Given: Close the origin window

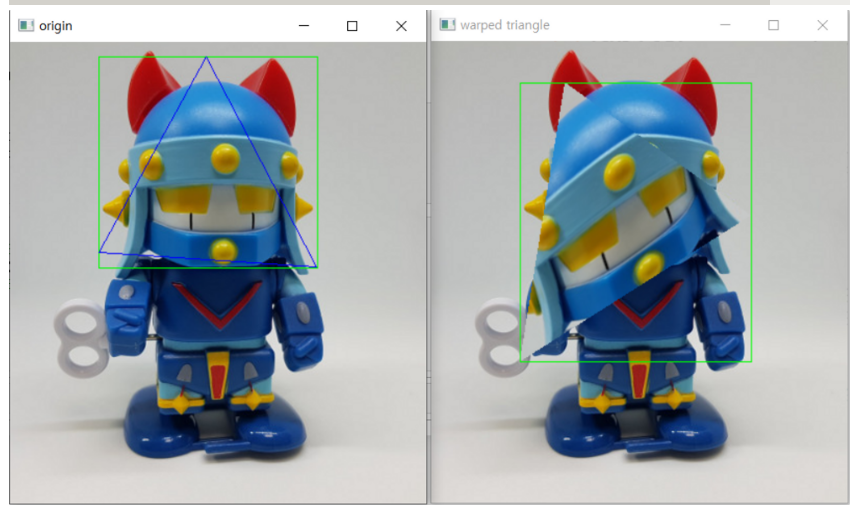Looking at the screenshot, I should point(401,26).
